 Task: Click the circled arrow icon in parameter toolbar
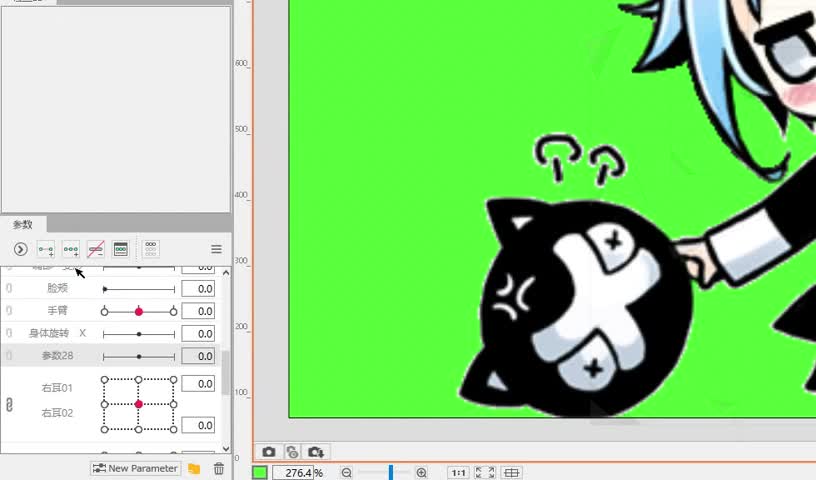[x=20, y=249]
